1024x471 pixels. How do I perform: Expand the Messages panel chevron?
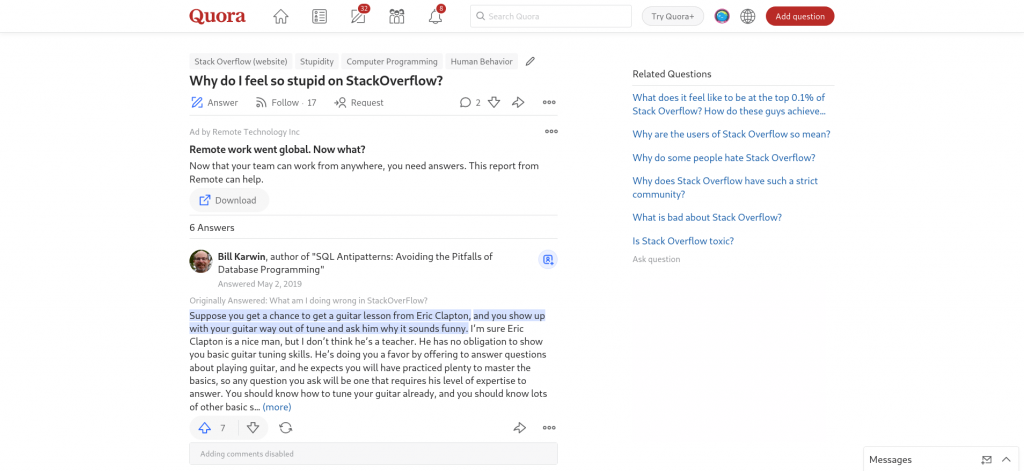1006,459
